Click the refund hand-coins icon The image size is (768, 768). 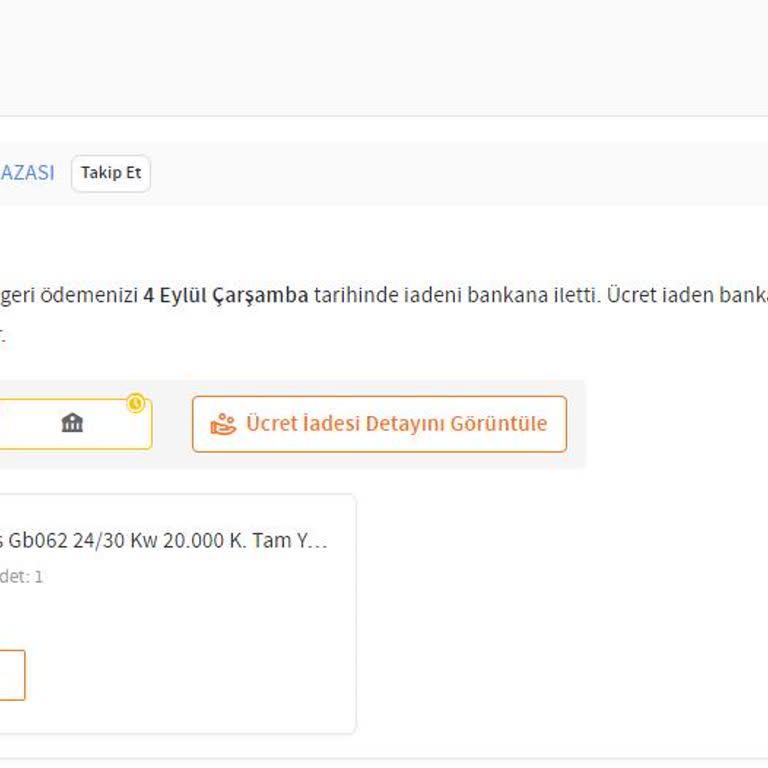(x=223, y=424)
